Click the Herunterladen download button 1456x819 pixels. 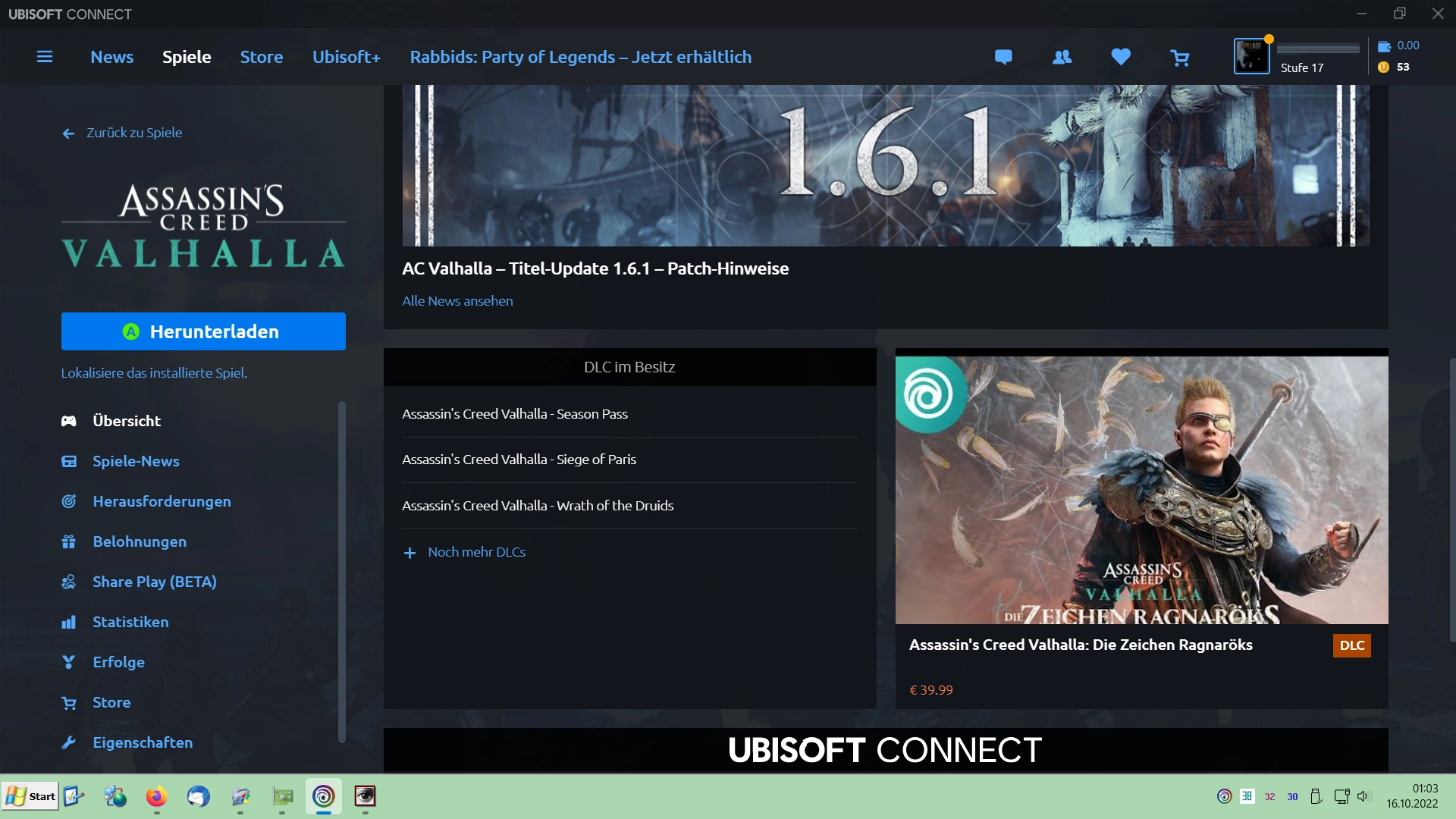(x=203, y=331)
